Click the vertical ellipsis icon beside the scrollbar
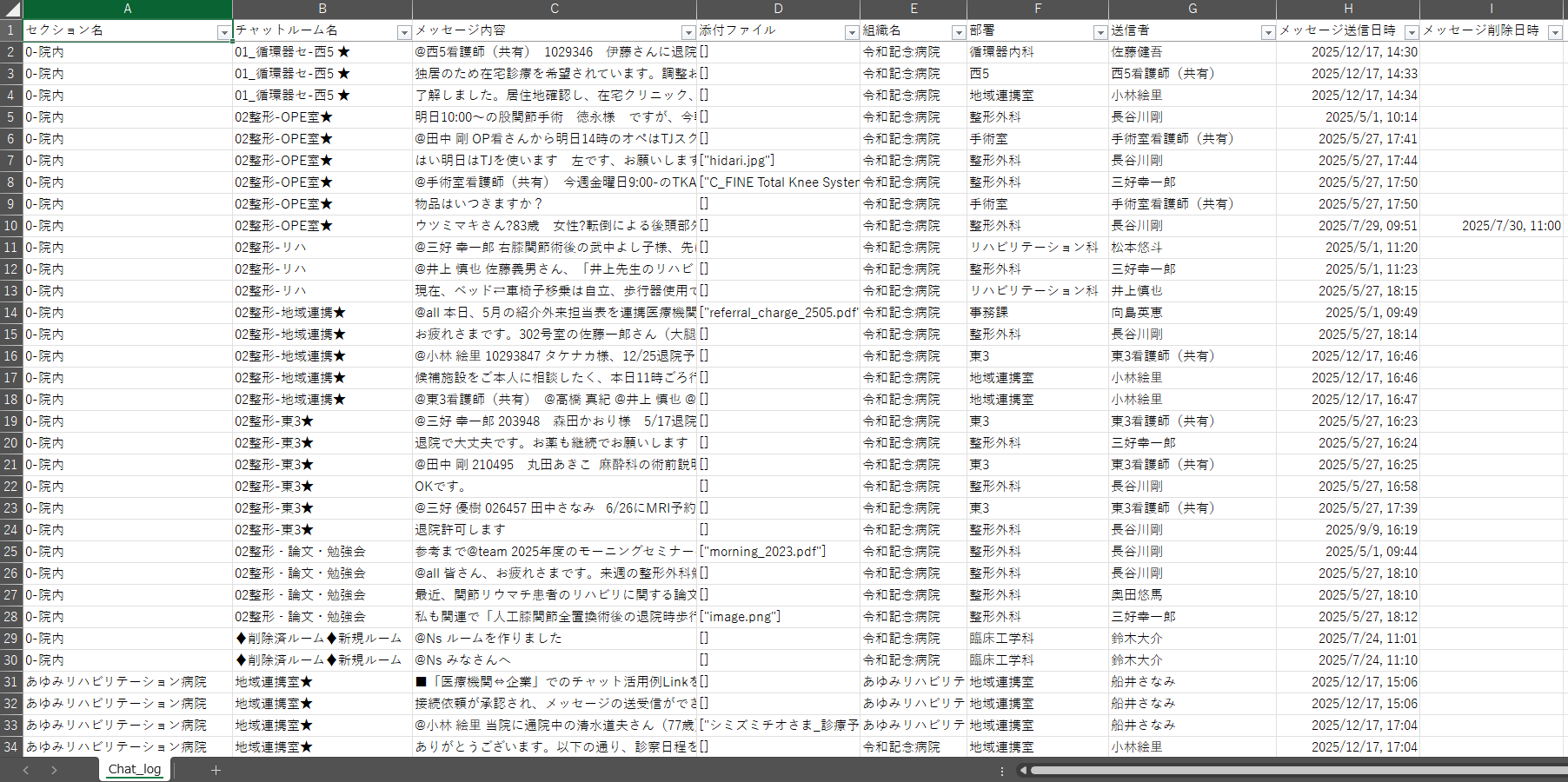Image resolution: width=1568 pixels, height=782 pixels. (1003, 771)
